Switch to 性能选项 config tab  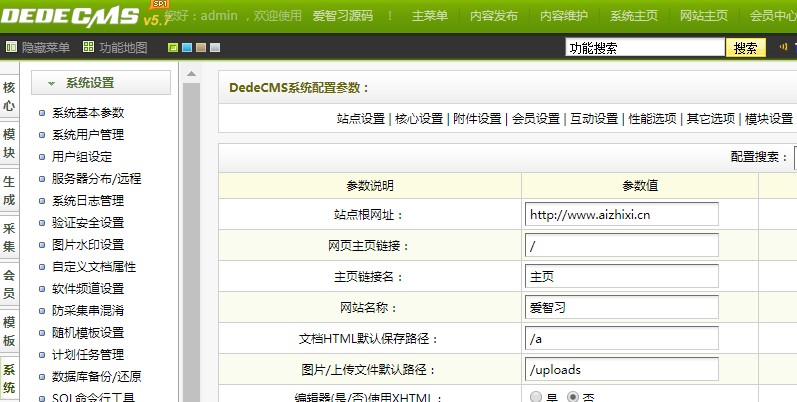652,119
